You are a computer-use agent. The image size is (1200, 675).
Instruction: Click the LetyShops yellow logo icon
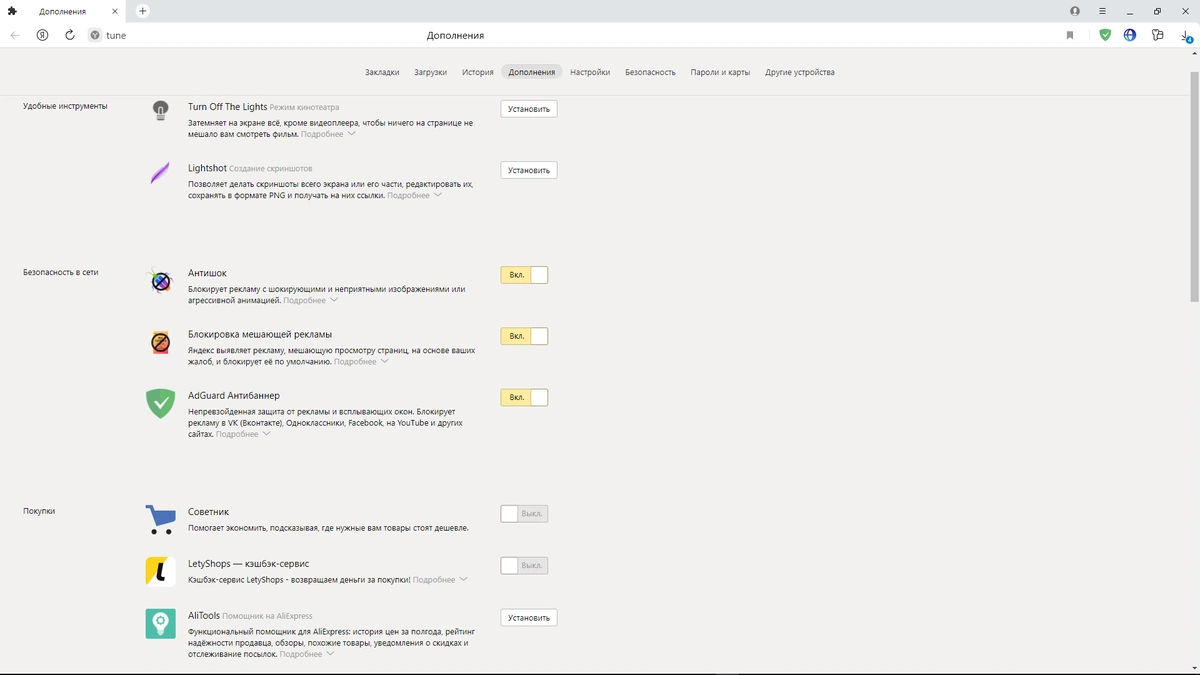point(160,571)
